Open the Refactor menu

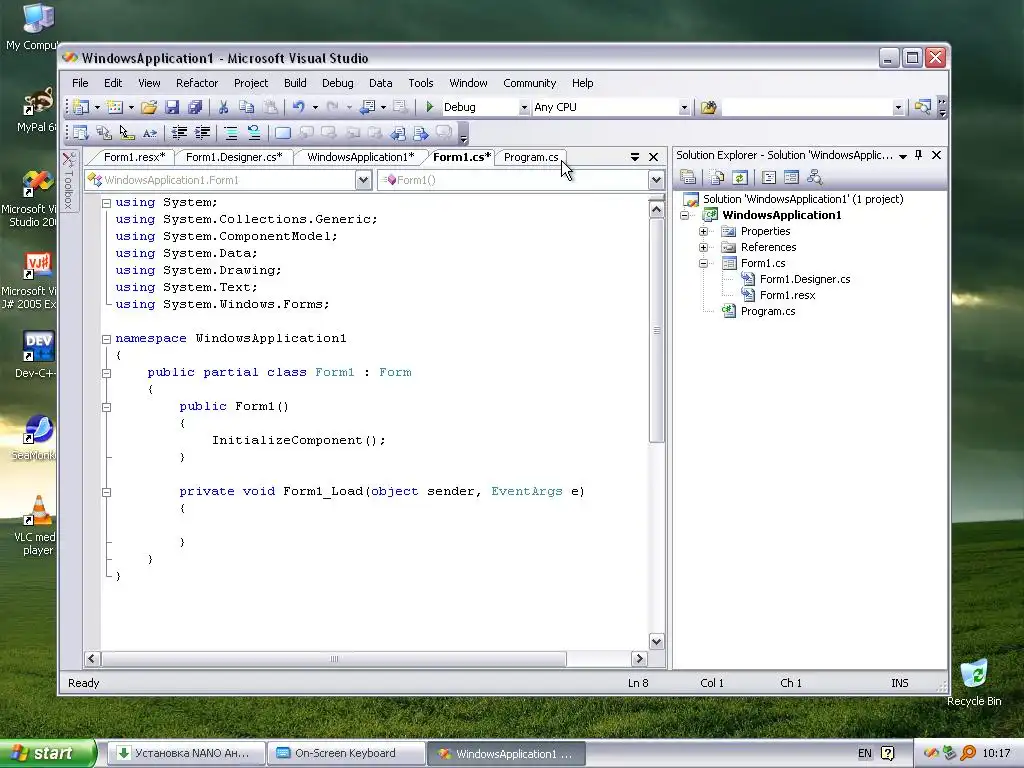197,83
